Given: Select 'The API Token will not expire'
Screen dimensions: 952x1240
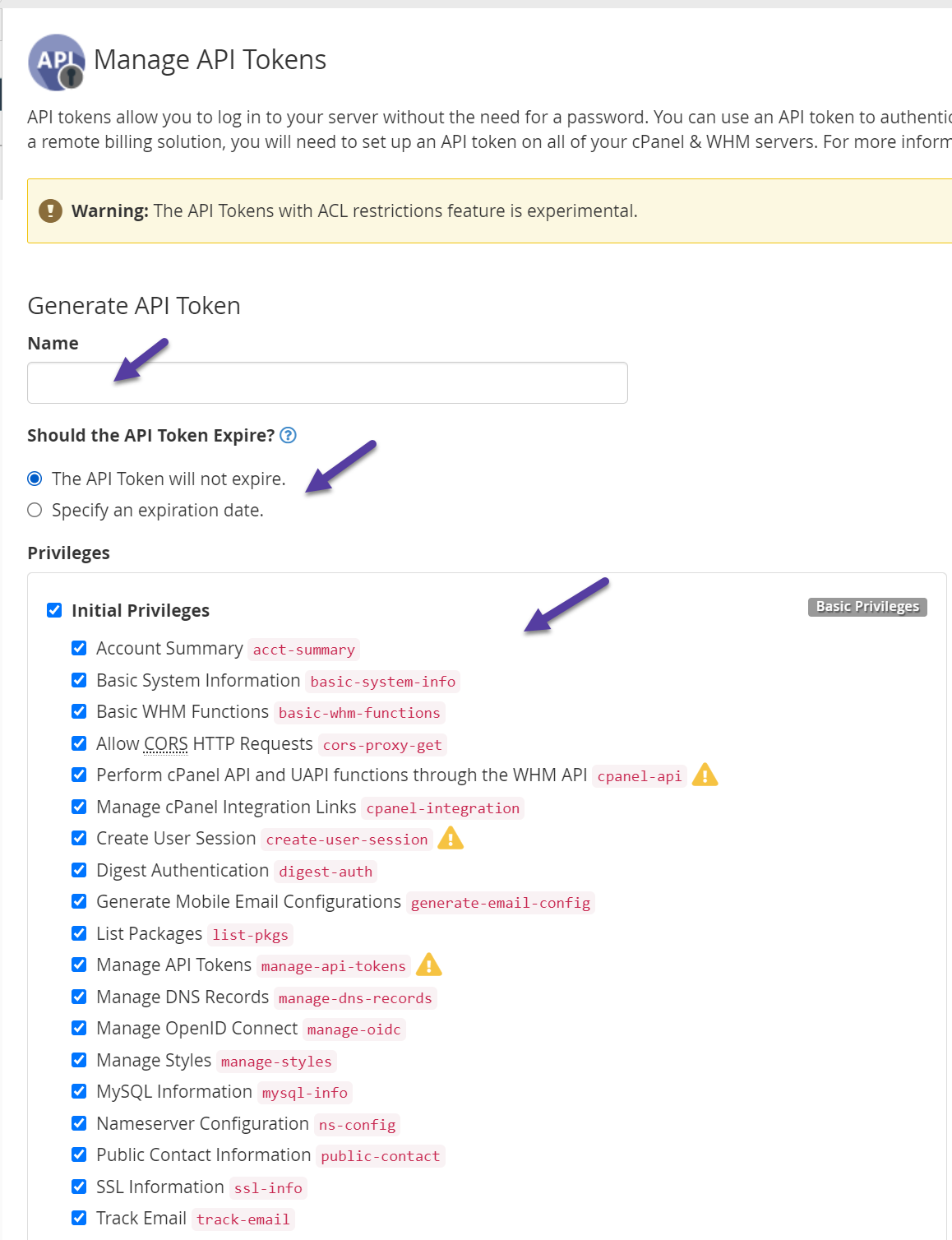Looking at the screenshot, I should tap(35, 479).
